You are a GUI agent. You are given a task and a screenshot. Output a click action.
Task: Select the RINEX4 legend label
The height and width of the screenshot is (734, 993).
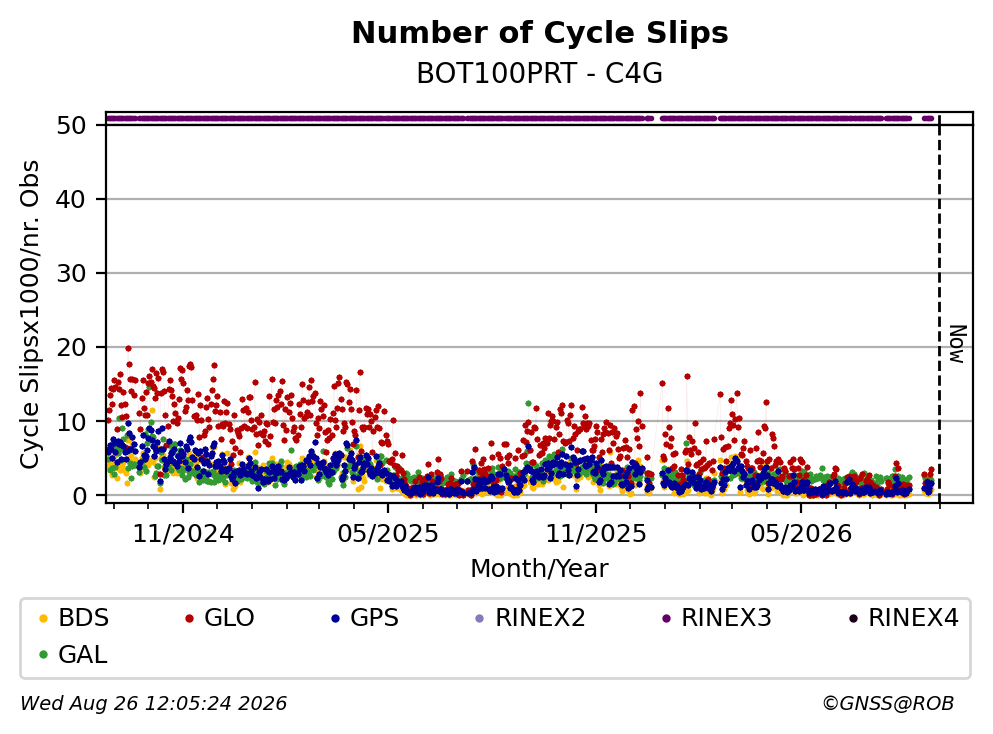913,618
